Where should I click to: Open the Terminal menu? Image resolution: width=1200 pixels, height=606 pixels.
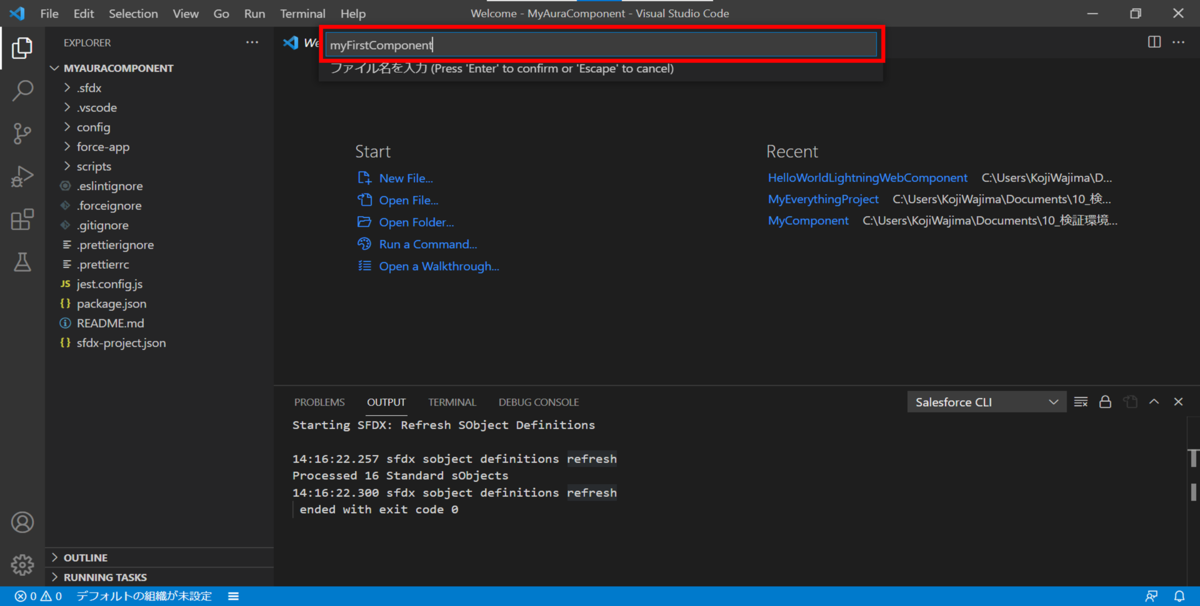point(303,14)
